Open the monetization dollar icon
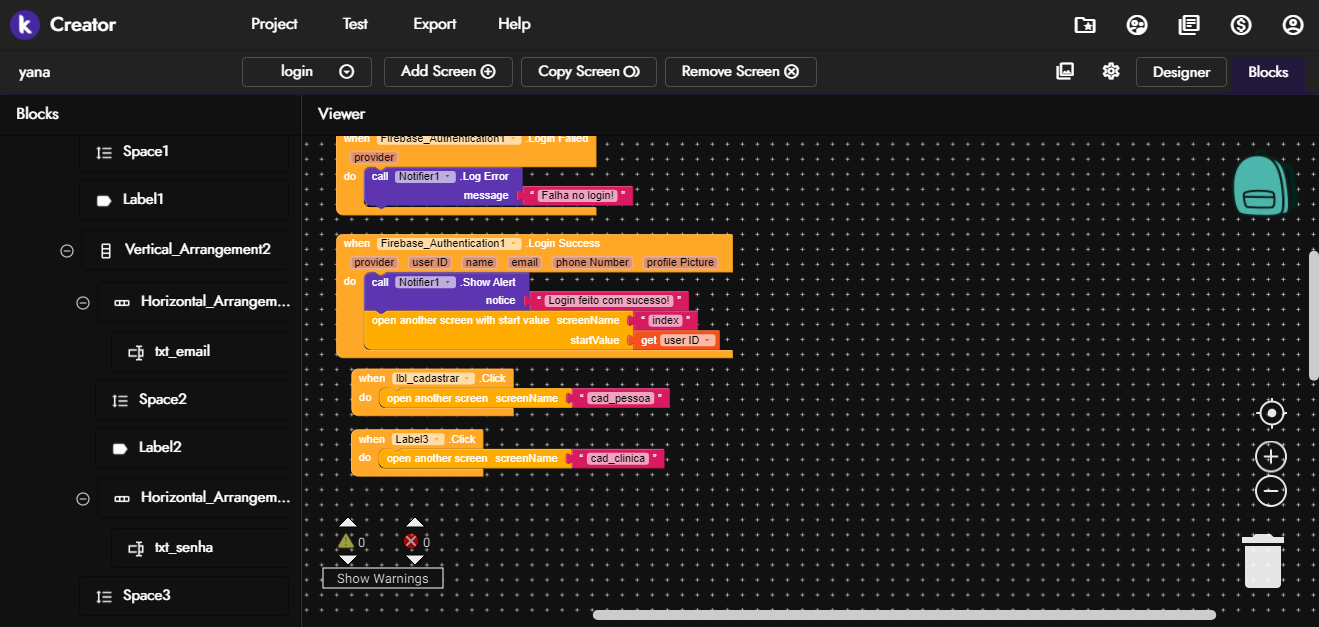Viewport: 1319px width, 627px height. pyautogui.click(x=1242, y=25)
